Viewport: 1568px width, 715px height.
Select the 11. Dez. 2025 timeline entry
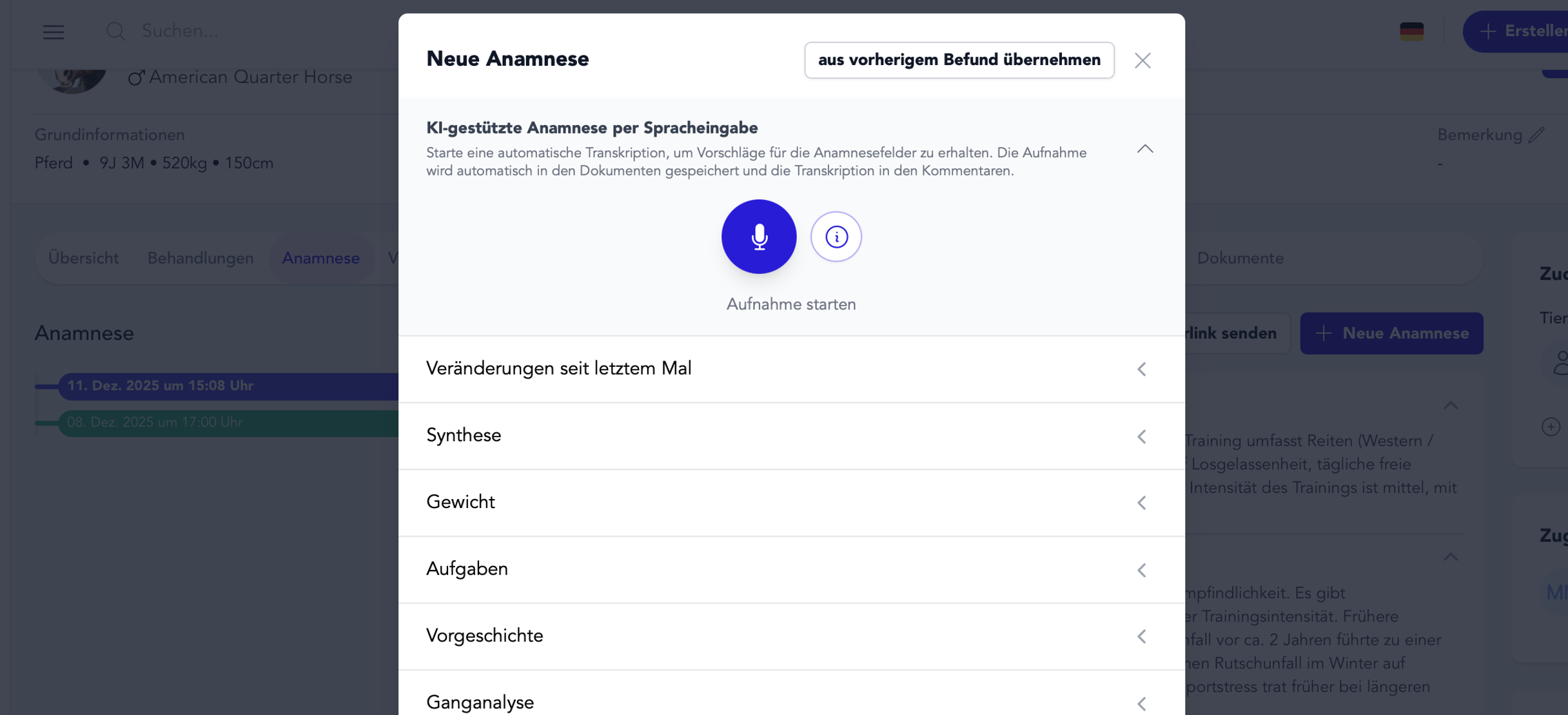click(160, 385)
